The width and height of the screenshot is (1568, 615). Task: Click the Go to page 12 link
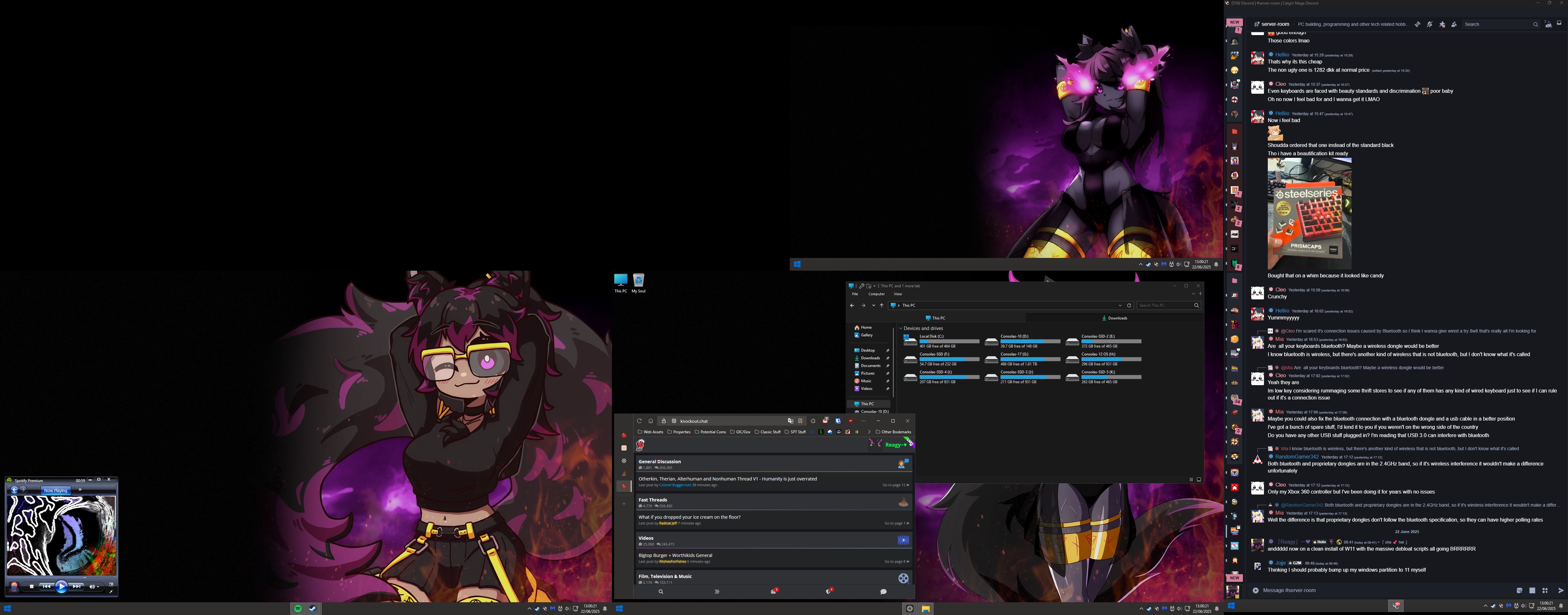pos(896,485)
